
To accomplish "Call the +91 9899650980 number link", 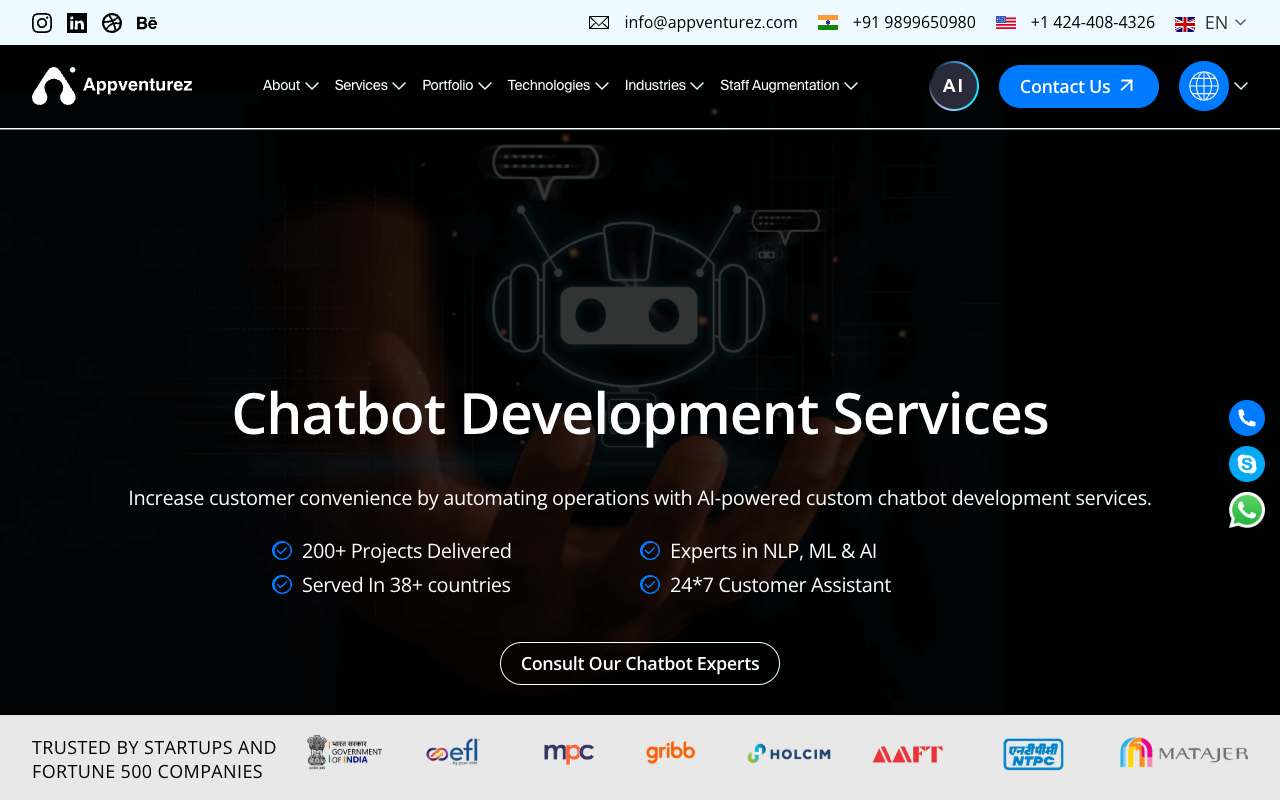I will pos(914,22).
